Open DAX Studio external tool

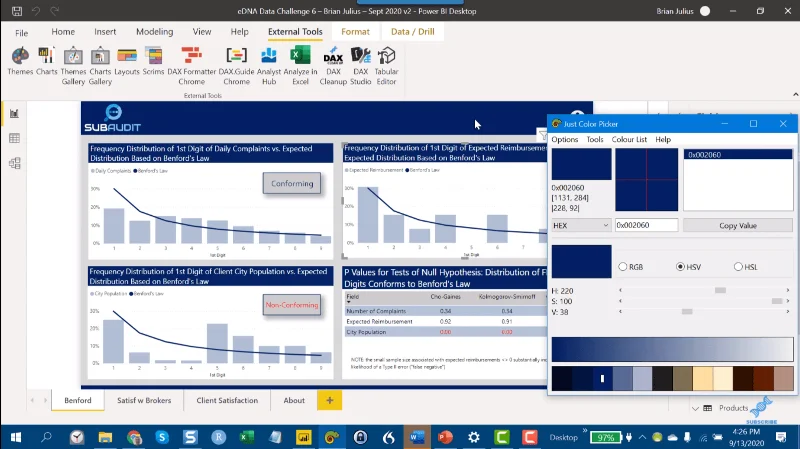pos(360,66)
